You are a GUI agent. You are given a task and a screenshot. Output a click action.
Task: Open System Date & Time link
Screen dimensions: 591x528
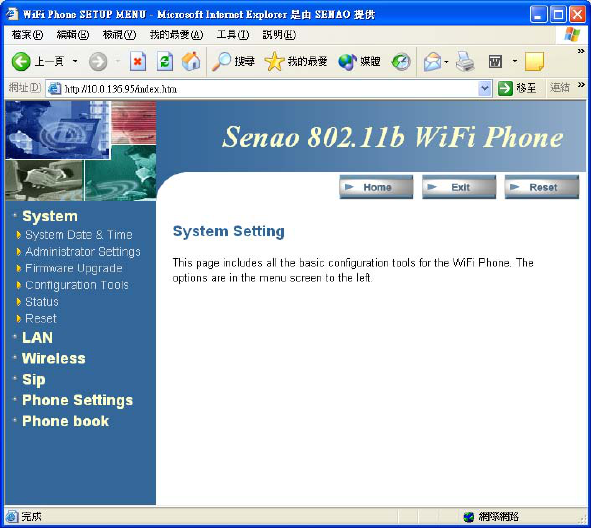[x=78, y=235]
